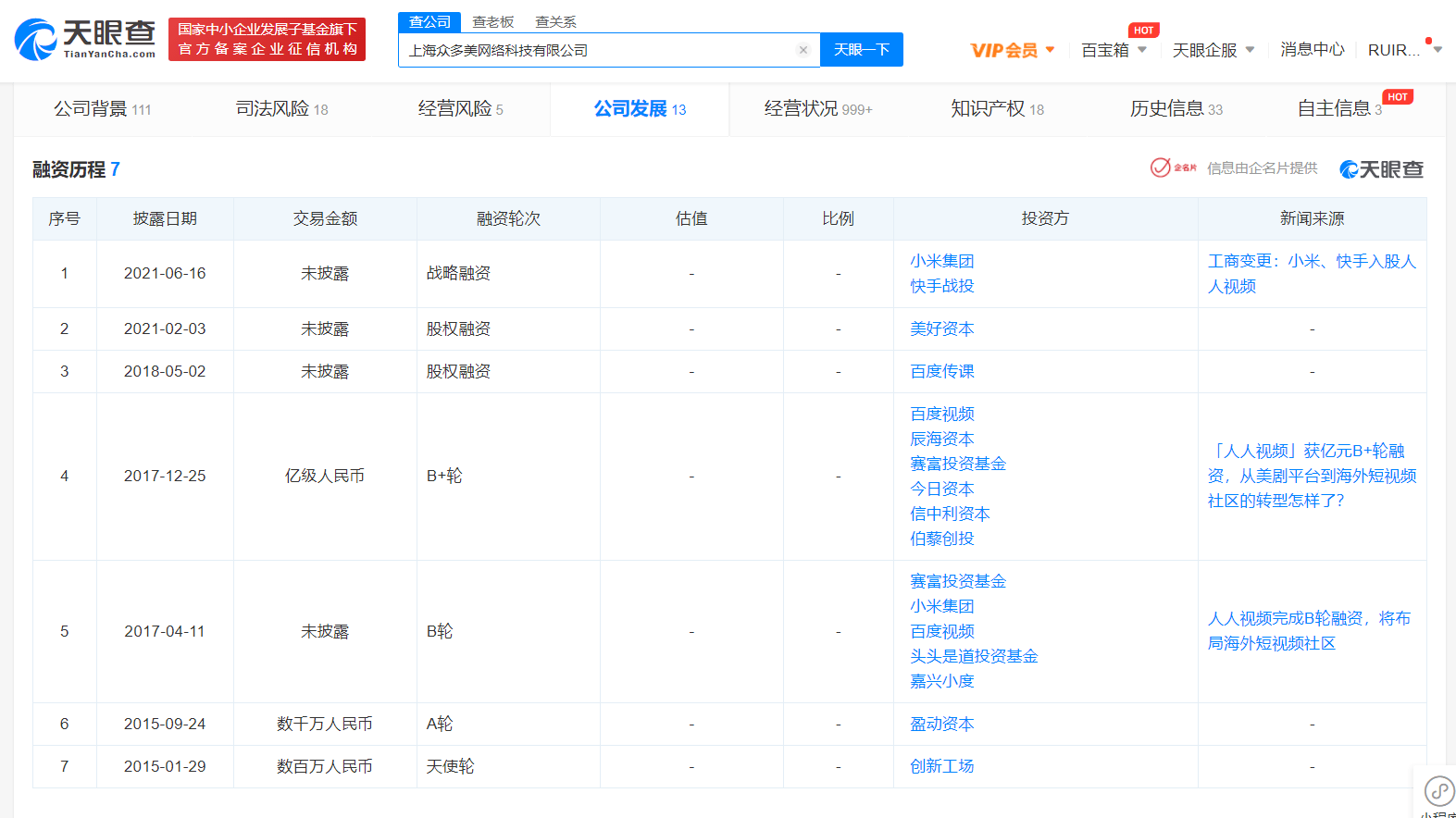This screenshot has height=818, width=1456.
Task: Open investor 盈动资本
Action: tap(941, 724)
